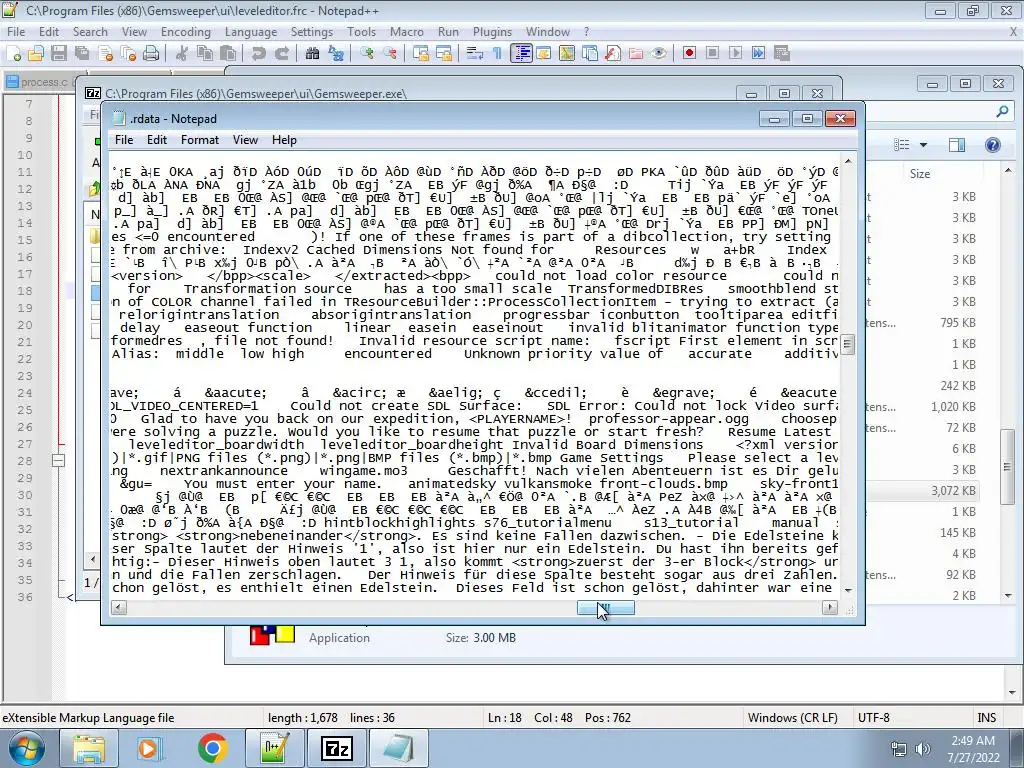Click the Notepad horizontal scrollbar left arrow

tap(119, 608)
